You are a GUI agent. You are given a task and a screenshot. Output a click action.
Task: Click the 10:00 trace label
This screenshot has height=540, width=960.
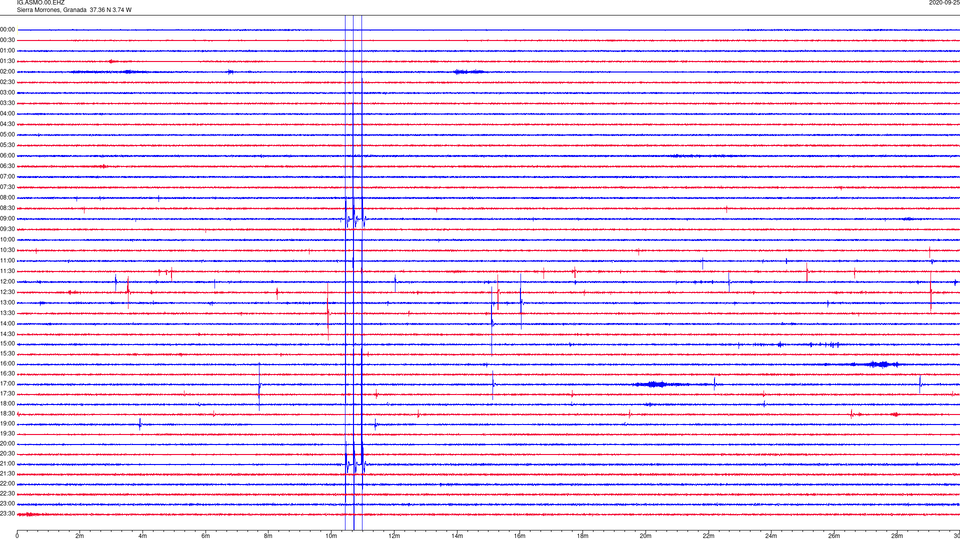tap(8, 239)
